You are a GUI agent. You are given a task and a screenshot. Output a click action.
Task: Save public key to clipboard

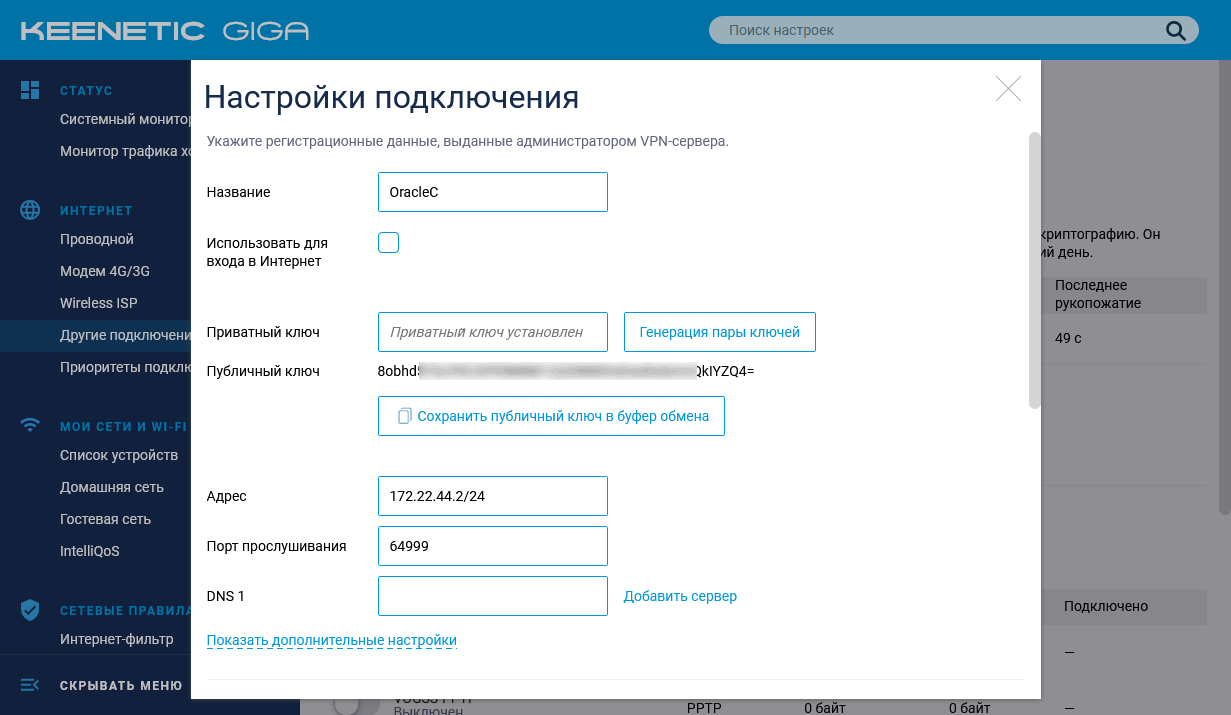(551, 415)
